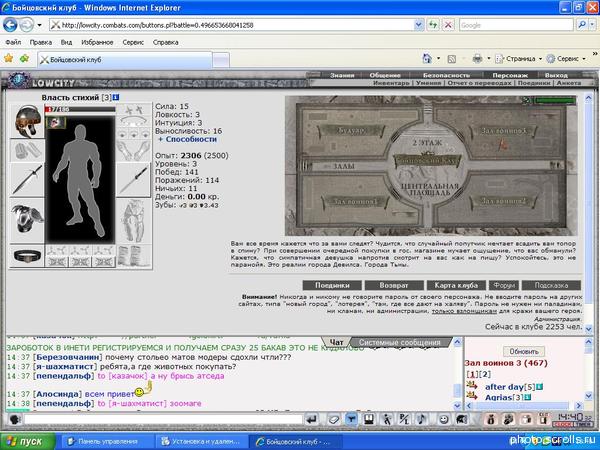Click the character HP progress bar
The height and width of the screenshot is (450, 600).
pos(80,109)
